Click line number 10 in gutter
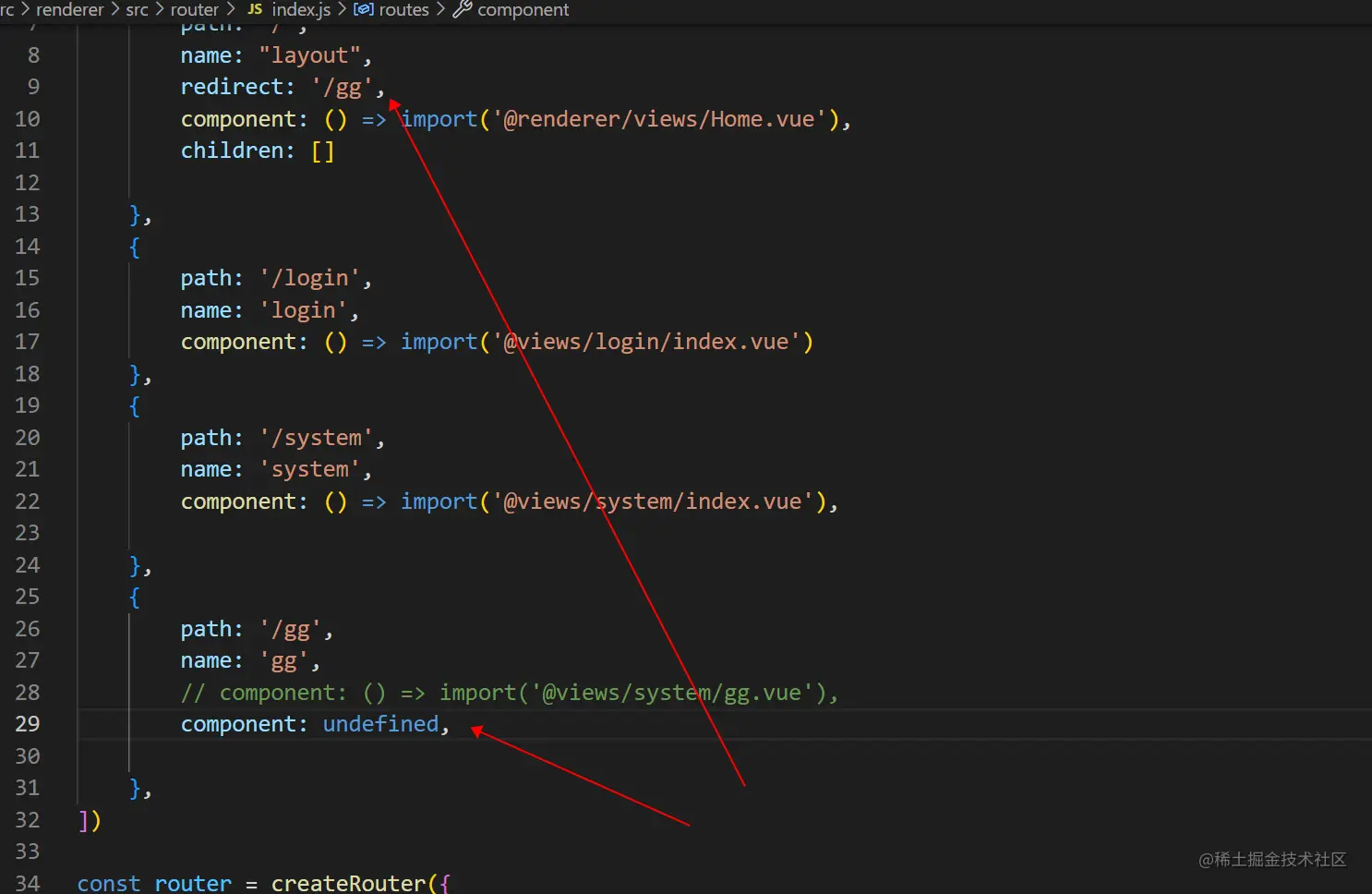The height and width of the screenshot is (894, 1372). (x=28, y=119)
